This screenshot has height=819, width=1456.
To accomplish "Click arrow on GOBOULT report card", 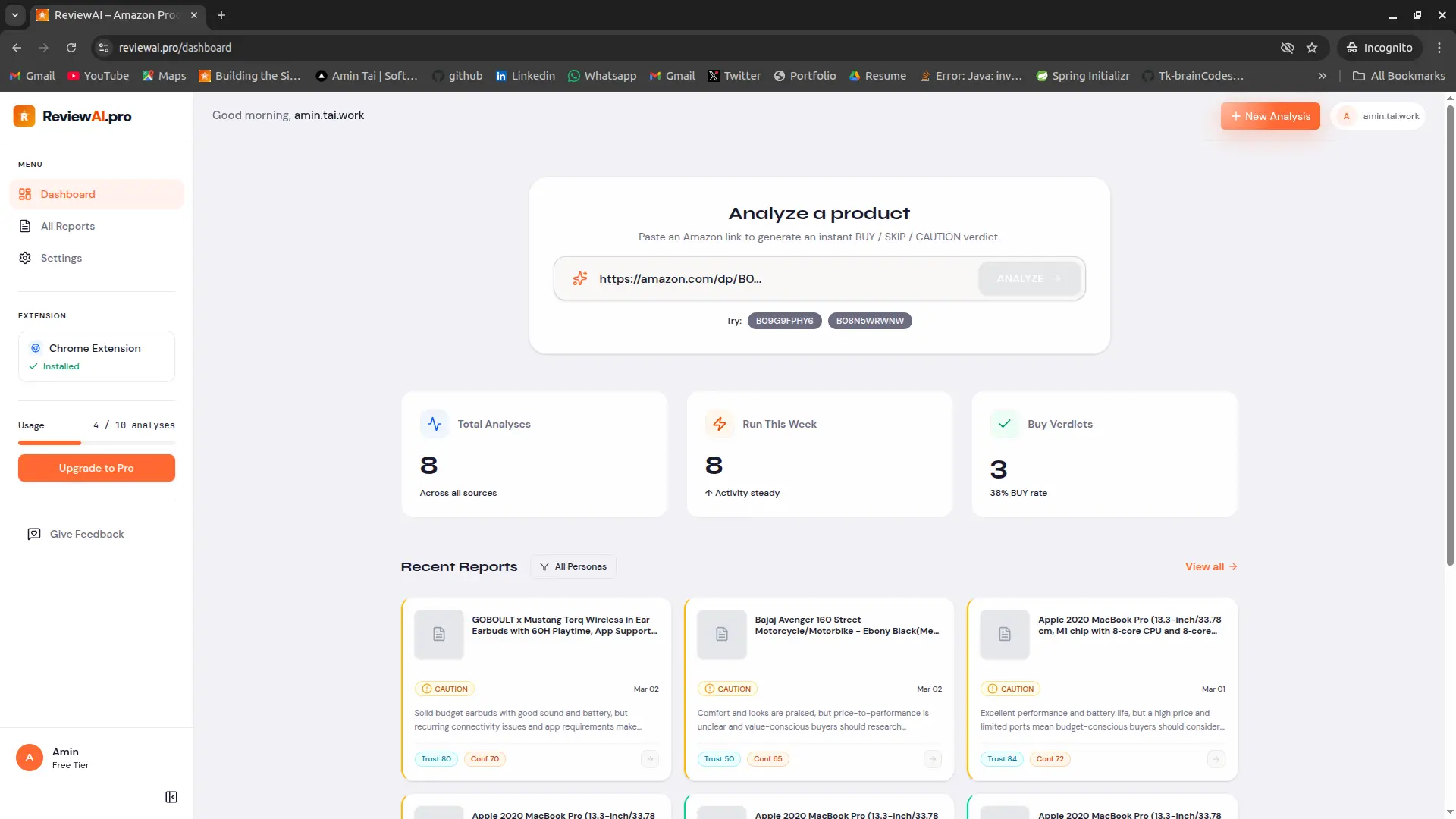I will pos(650,759).
